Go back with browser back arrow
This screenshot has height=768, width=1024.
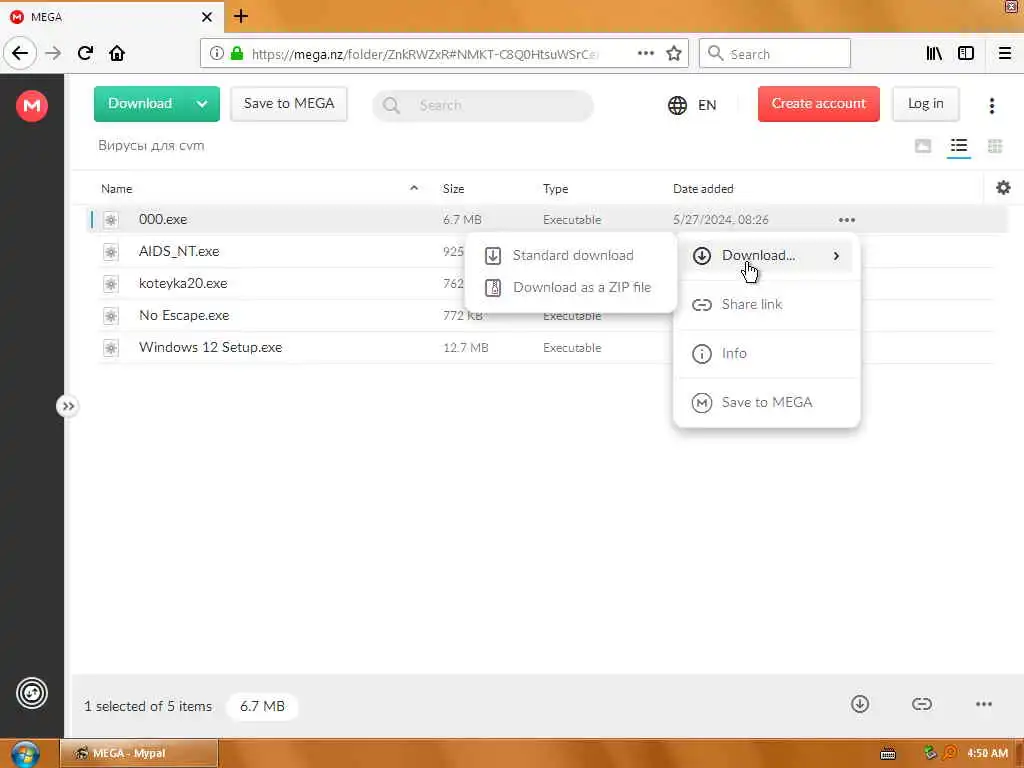click(x=20, y=53)
